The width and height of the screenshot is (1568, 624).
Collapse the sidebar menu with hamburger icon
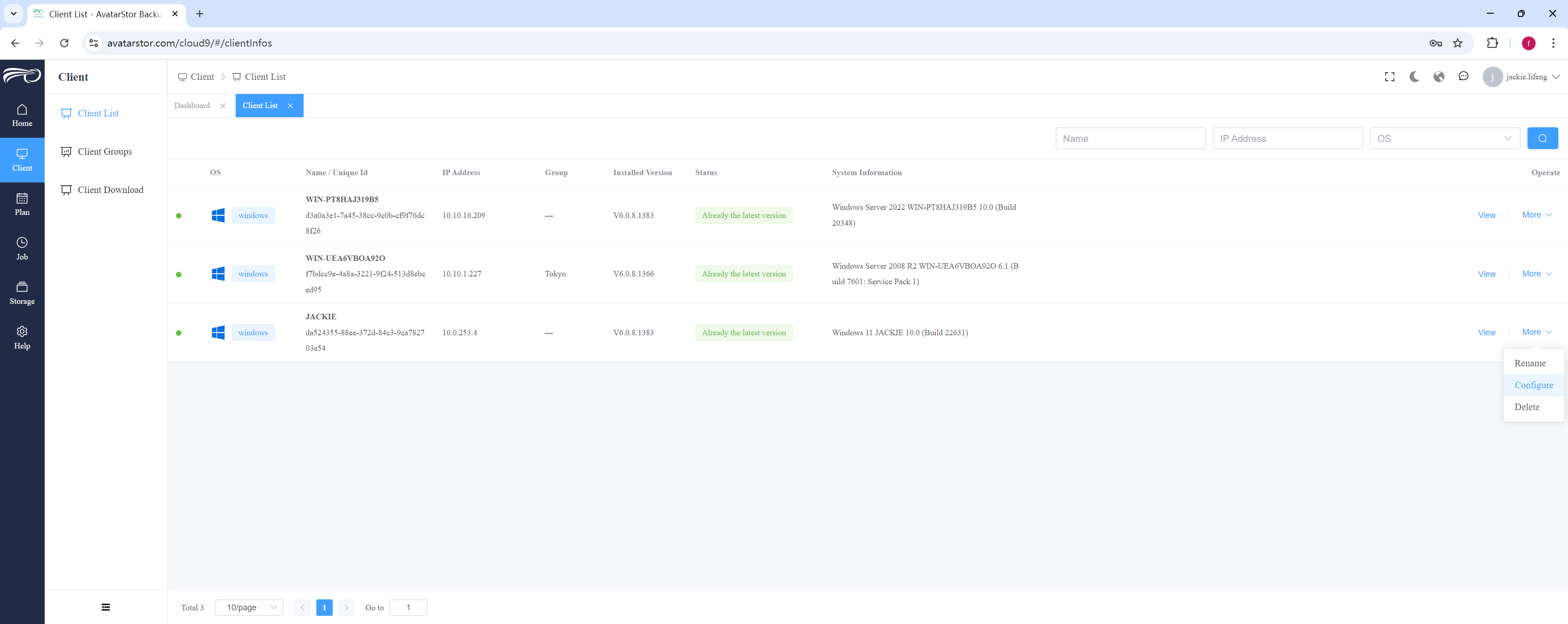click(106, 607)
